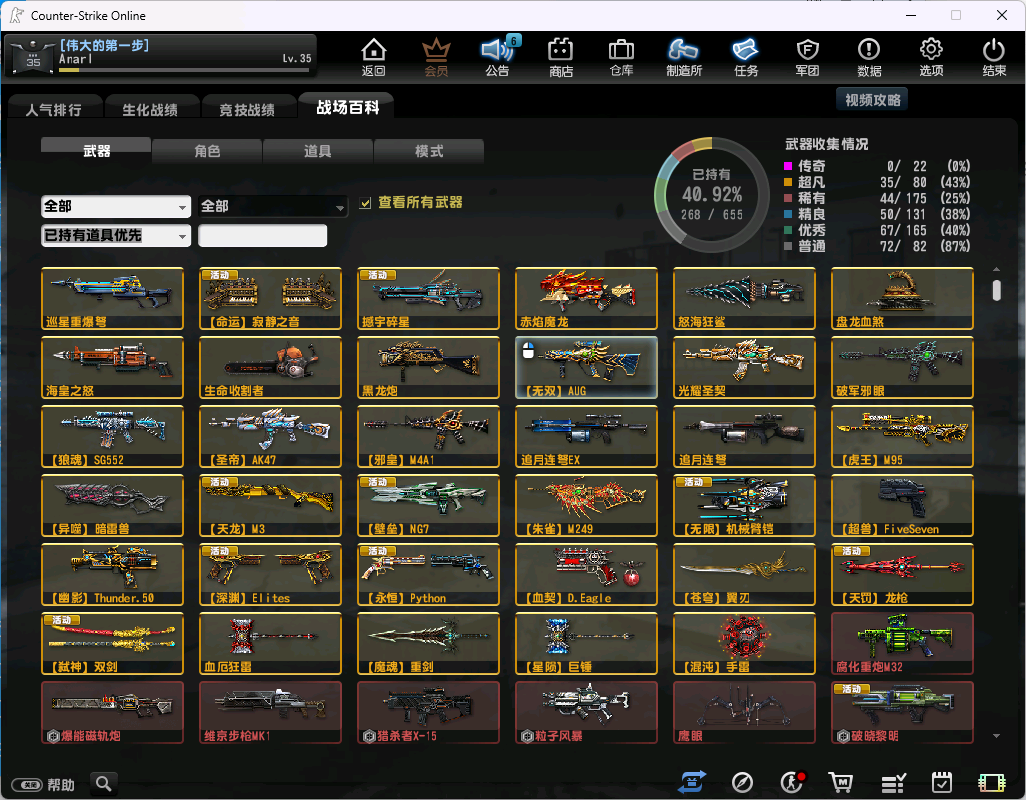Click the magnifier search icon beside 帮助
Screen dimensions: 1026x800
(x=103, y=783)
